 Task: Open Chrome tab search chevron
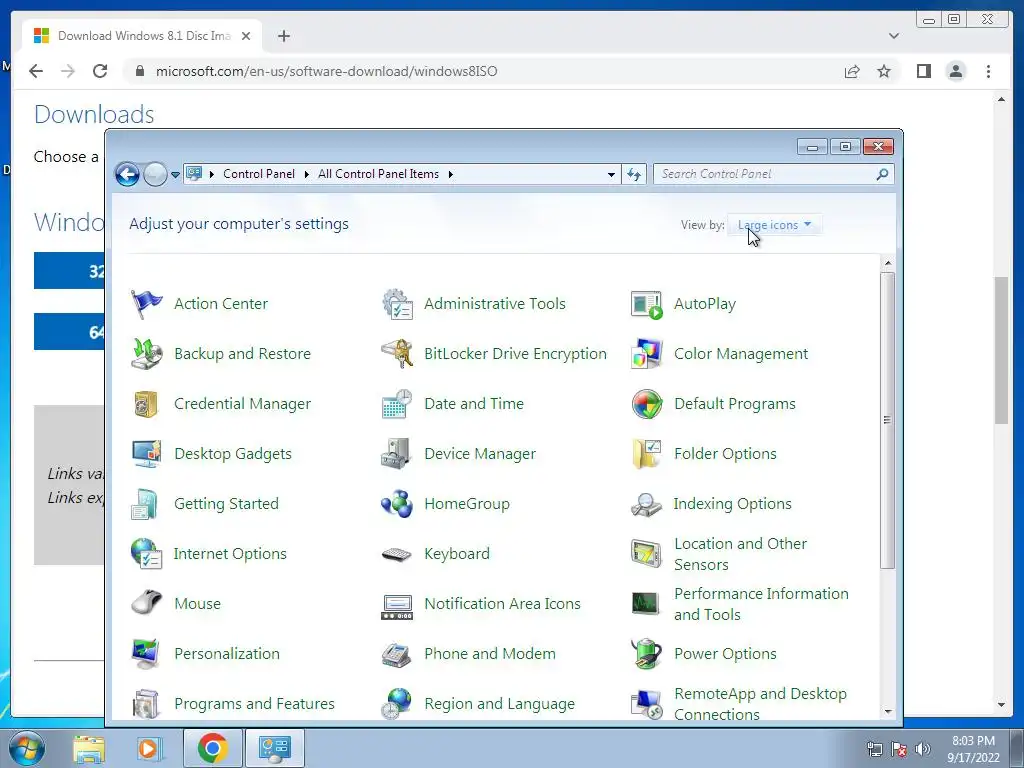pyautogui.click(x=893, y=36)
